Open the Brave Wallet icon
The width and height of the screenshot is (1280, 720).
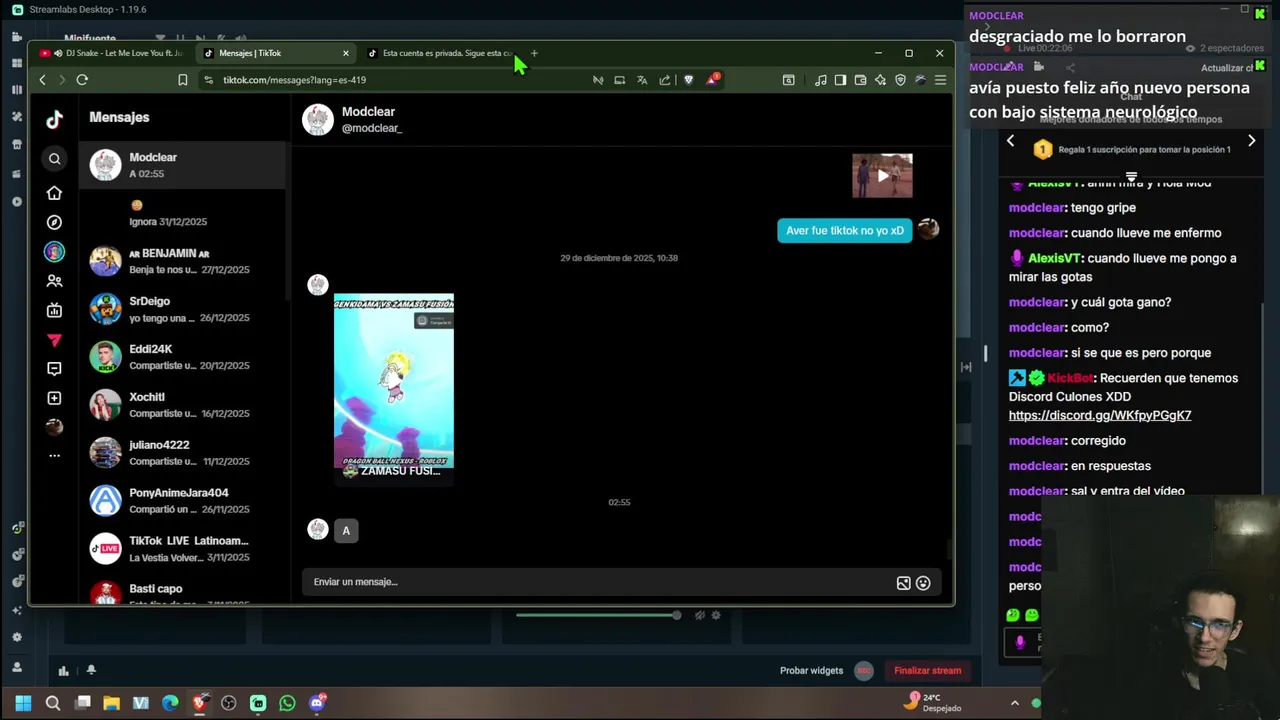(x=860, y=80)
